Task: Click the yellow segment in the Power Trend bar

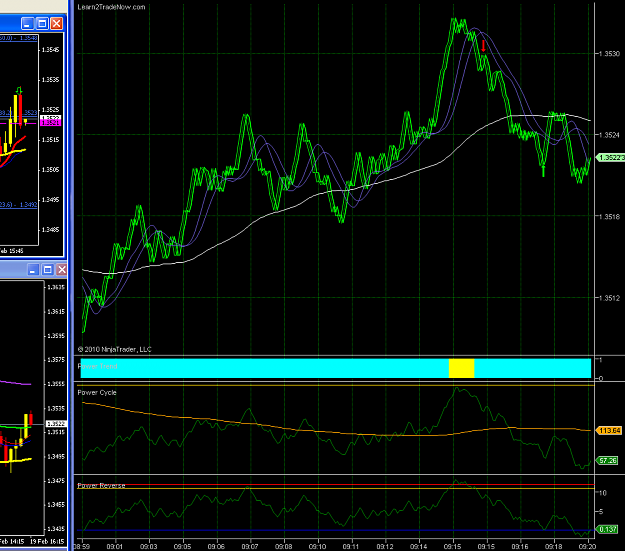Action: (x=461, y=368)
